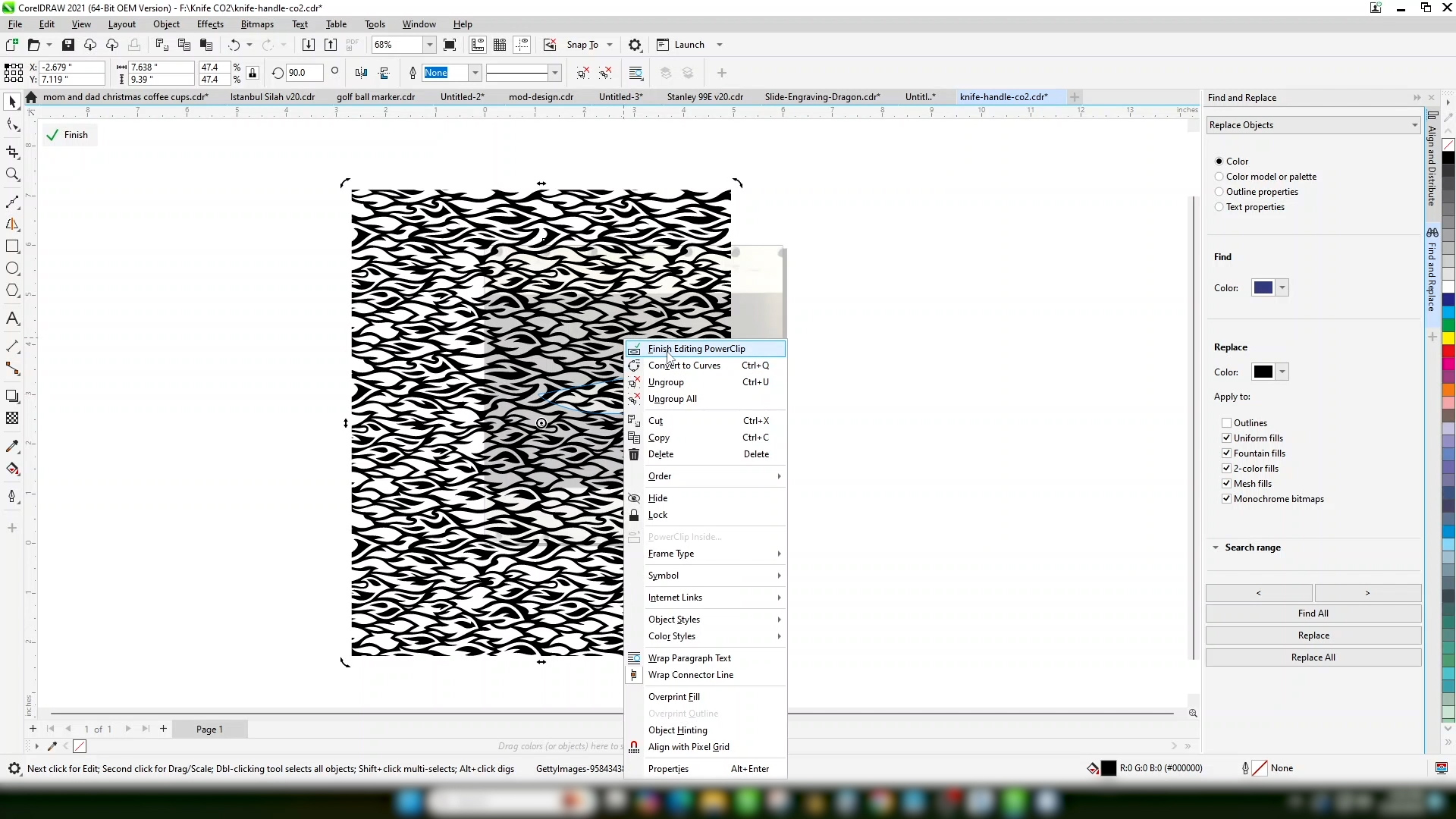This screenshot has width=1456, height=819.
Task: Open the zoom level 68% dropdown
Action: (x=429, y=45)
